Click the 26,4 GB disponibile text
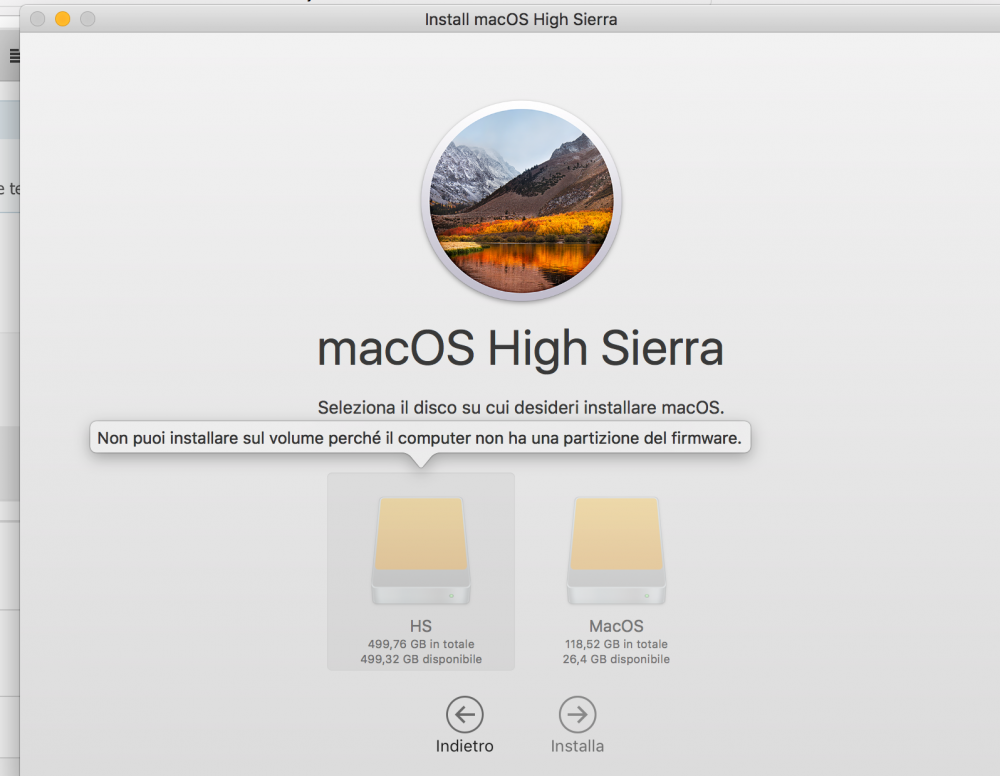Viewport: 1000px width, 776px height. [x=616, y=659]
